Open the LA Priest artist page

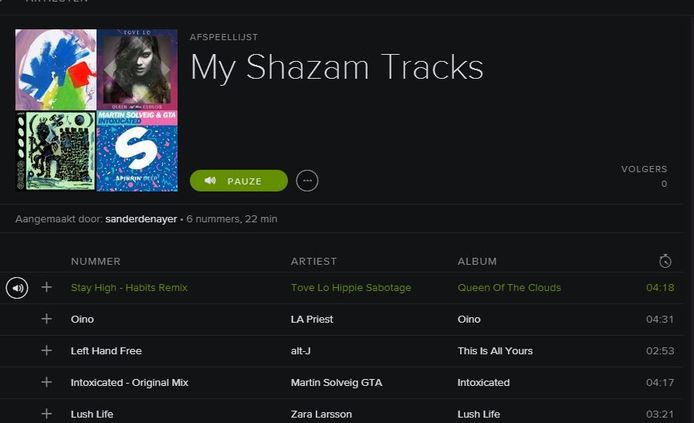pos(312,320)
